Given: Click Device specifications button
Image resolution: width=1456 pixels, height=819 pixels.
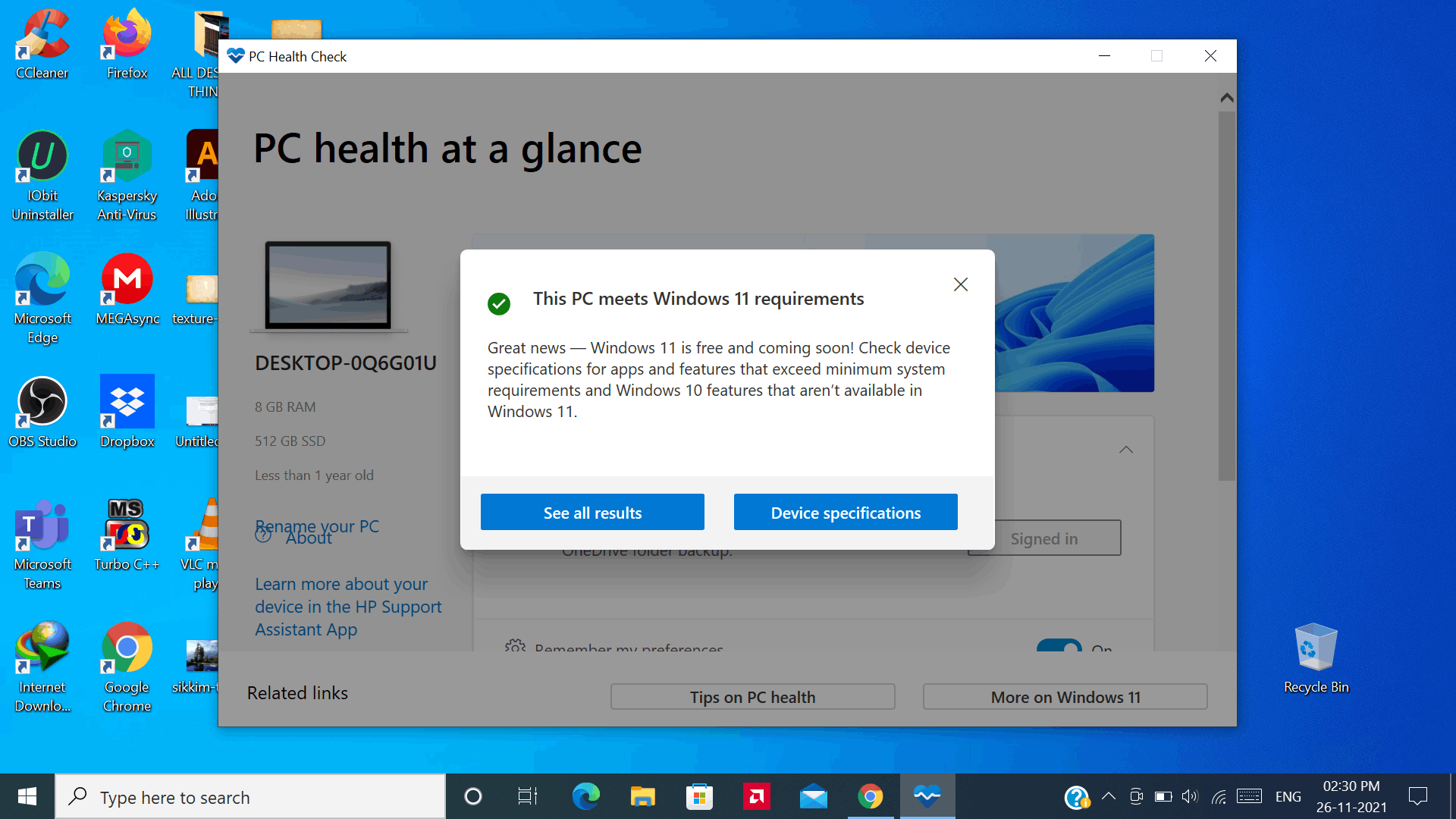Looking at the screenshot, I should click(x=845, y=512).
